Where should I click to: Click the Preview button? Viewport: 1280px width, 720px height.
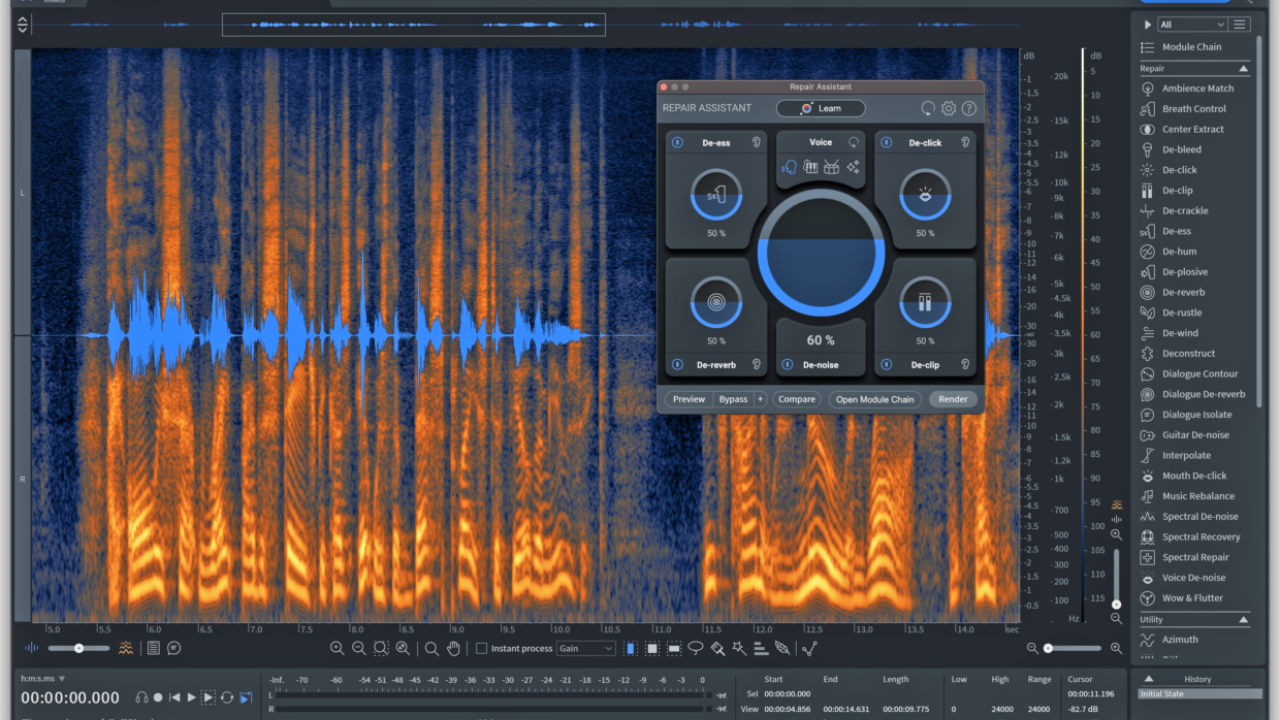[689, 399]
